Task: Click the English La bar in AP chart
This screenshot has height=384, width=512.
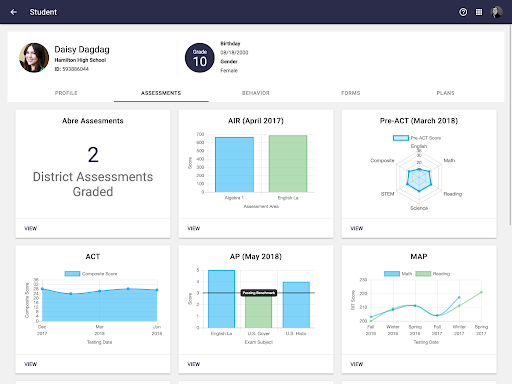Action: coord(221,299)
